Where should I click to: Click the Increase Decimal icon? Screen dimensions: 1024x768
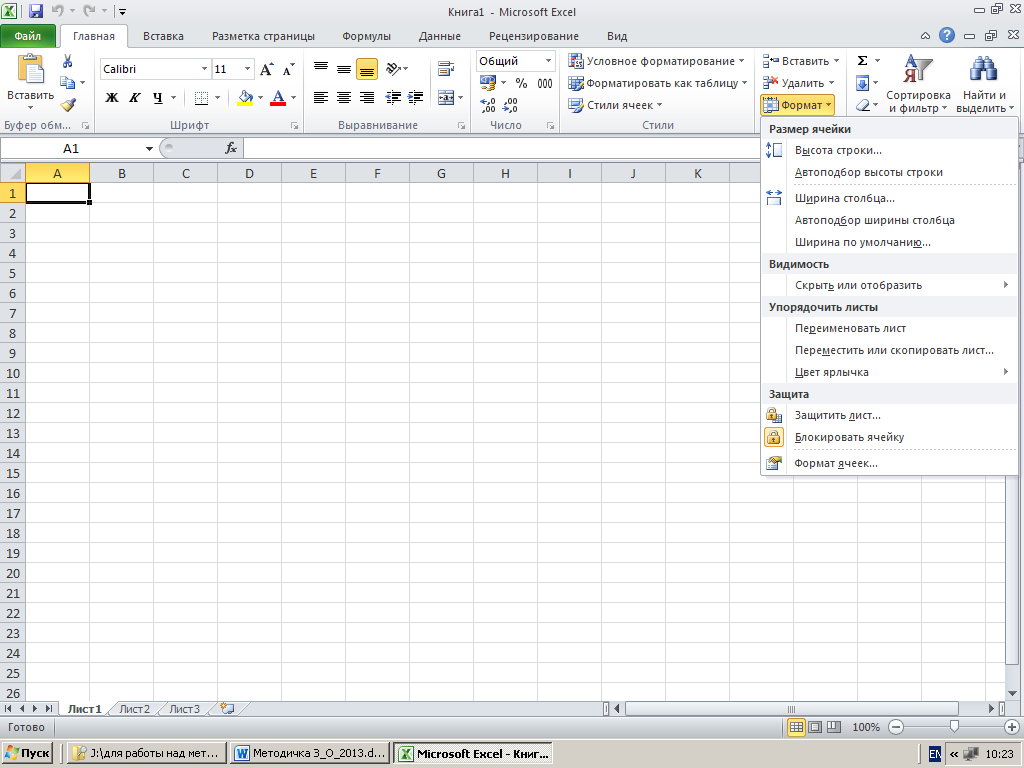point(488,105)
